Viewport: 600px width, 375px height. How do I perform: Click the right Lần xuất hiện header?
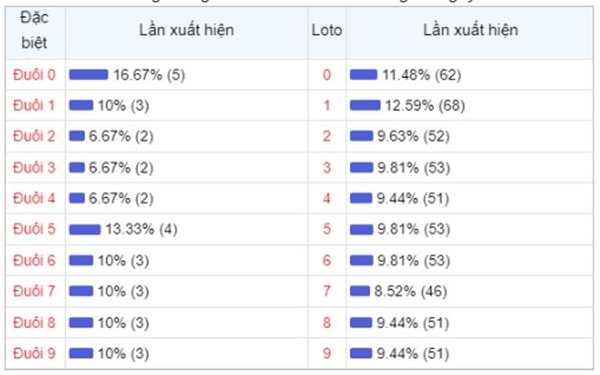[470, 30]
